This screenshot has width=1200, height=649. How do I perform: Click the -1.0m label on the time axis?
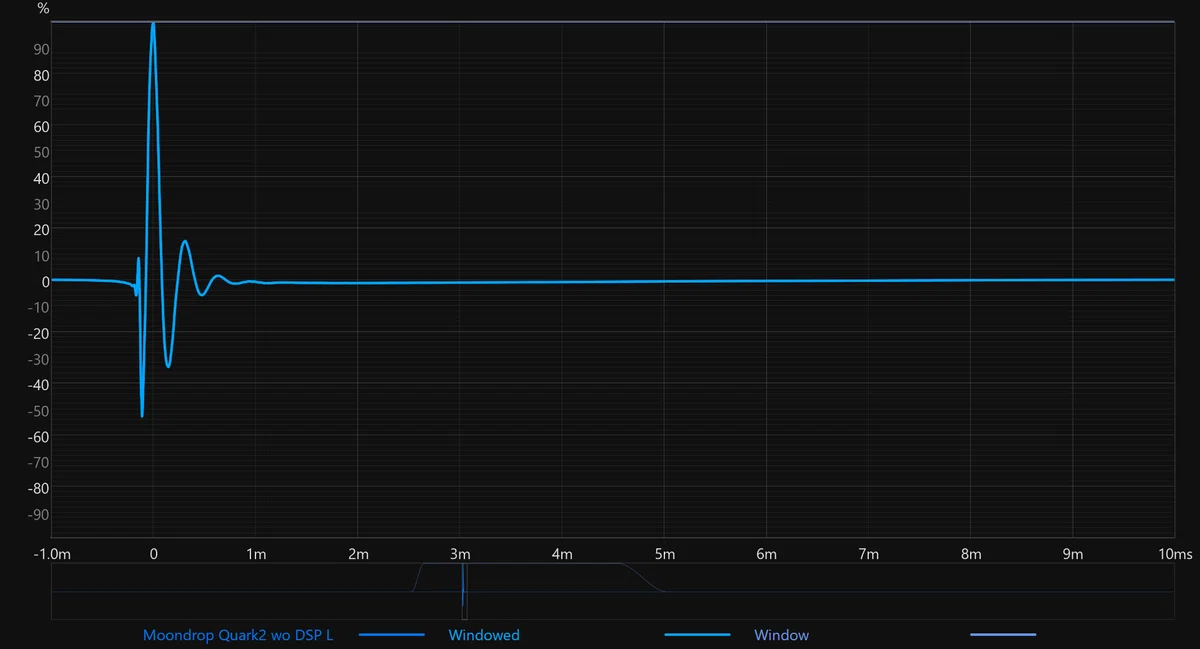[x=52, y=554]
